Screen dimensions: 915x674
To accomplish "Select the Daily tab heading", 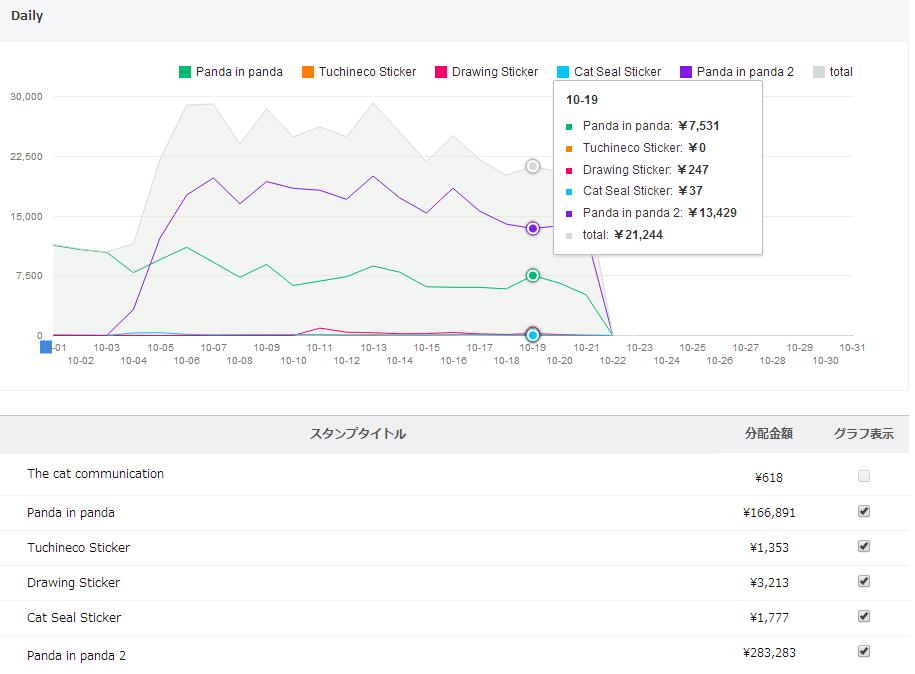I will (27, 16).
